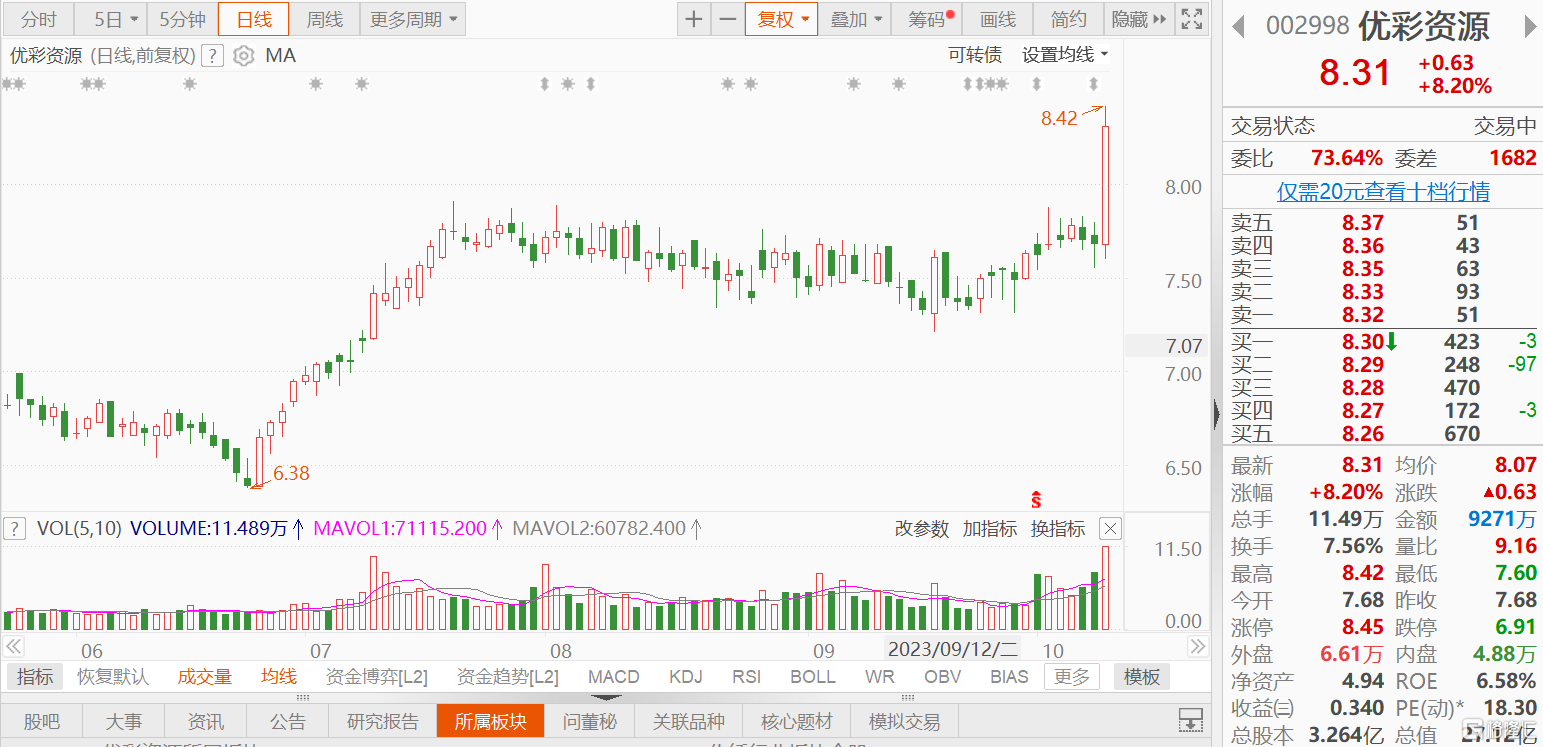Click the side panel collapse handle

[1216, 413]
